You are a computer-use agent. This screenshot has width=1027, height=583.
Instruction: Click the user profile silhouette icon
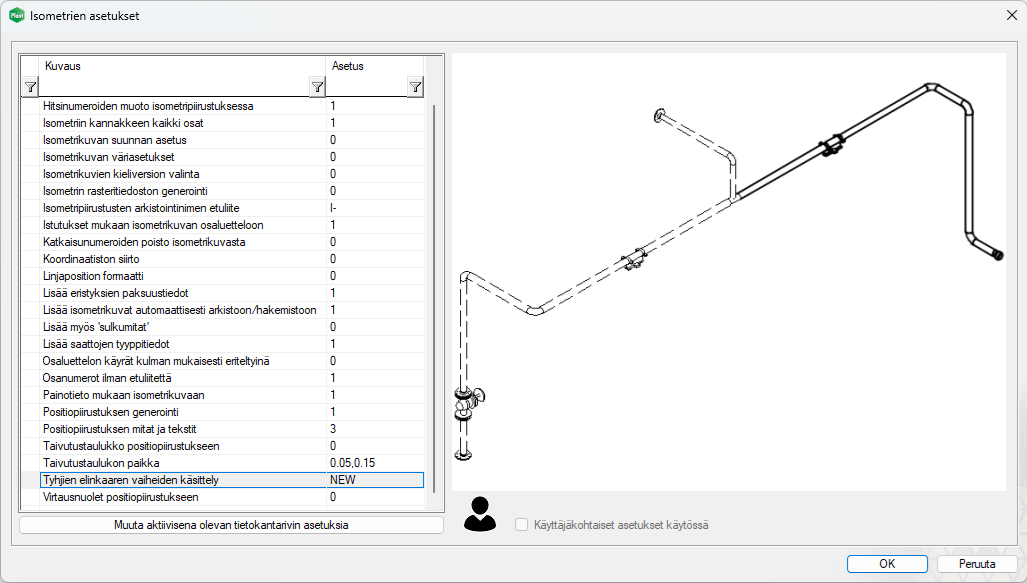pyautogui.click(x=480, y=513)
